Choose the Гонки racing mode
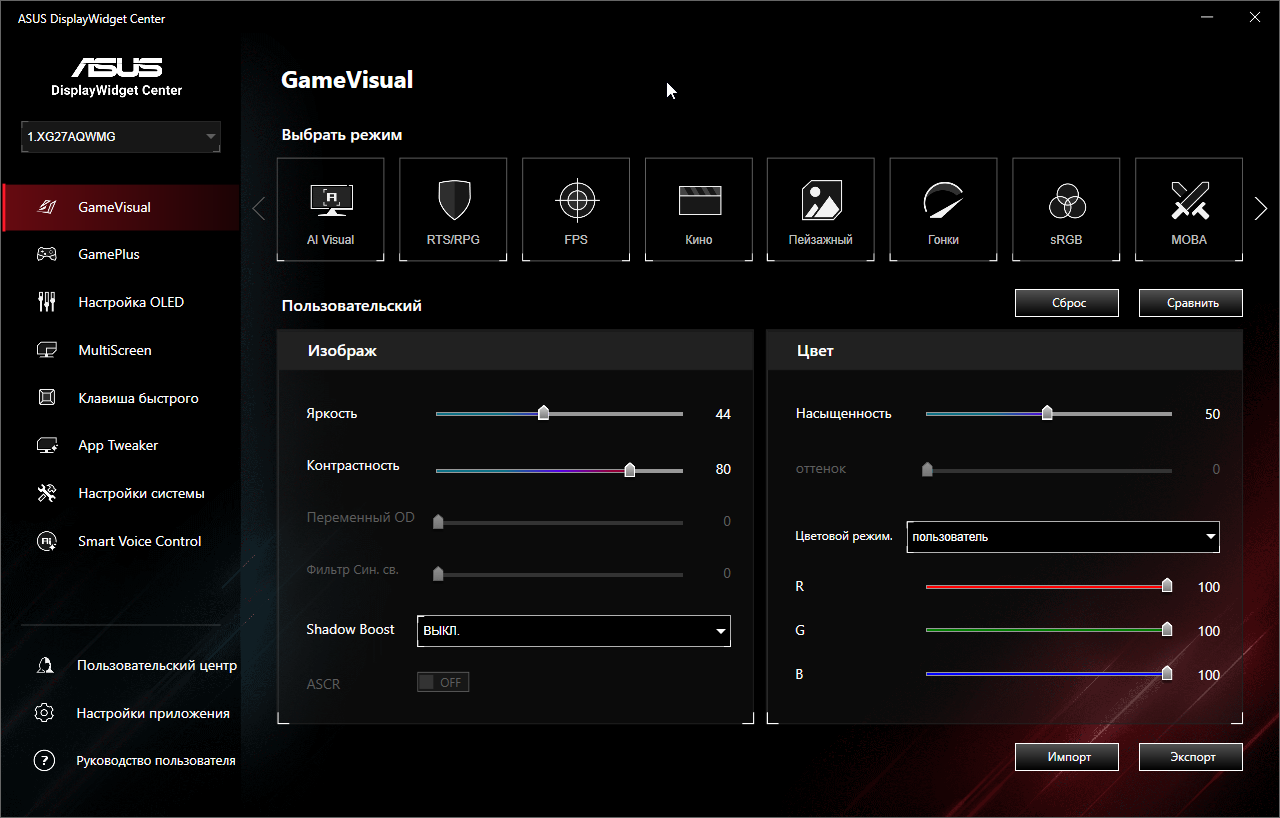This screenshot has width=1280, height=818. (x=943, y=210)
